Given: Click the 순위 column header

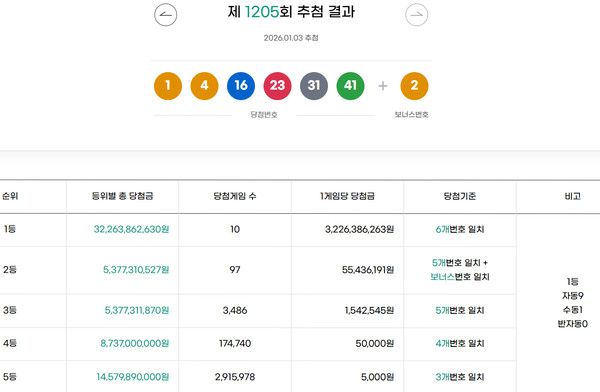Looking at the screenshot, I should [10, 196].
